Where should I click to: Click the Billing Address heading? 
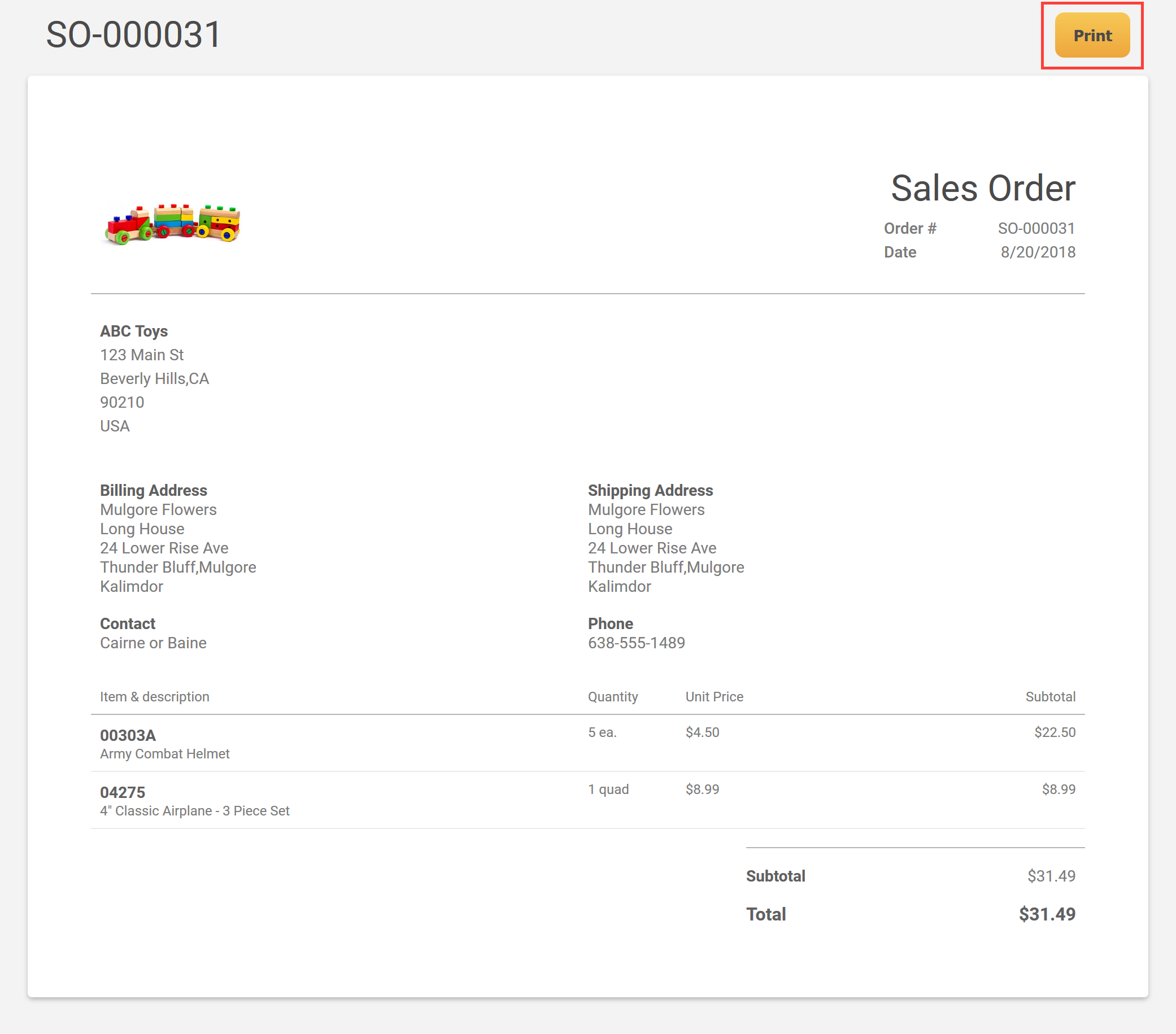154,490
